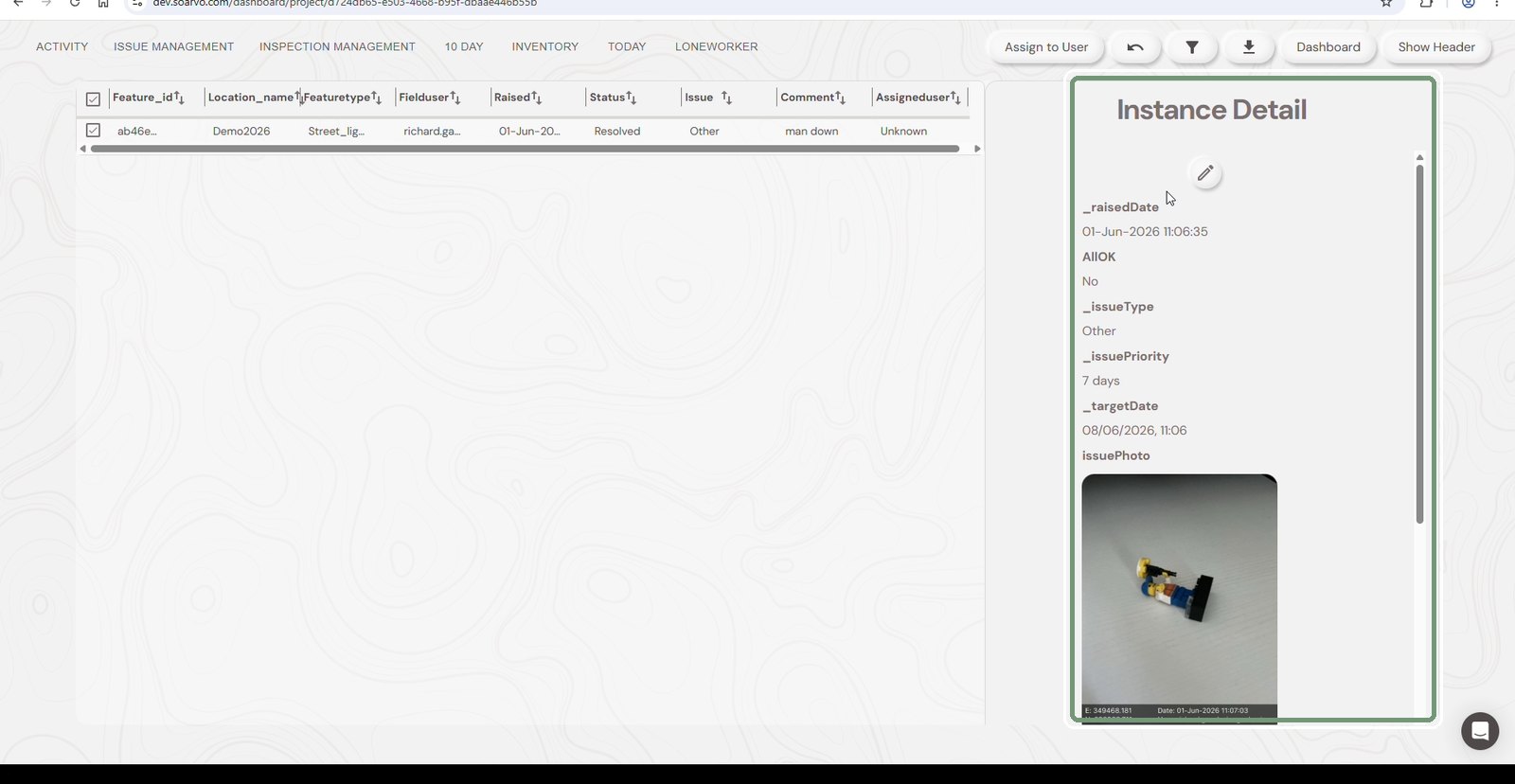Click the Instance Detail vertical scrollbar

1419,344
